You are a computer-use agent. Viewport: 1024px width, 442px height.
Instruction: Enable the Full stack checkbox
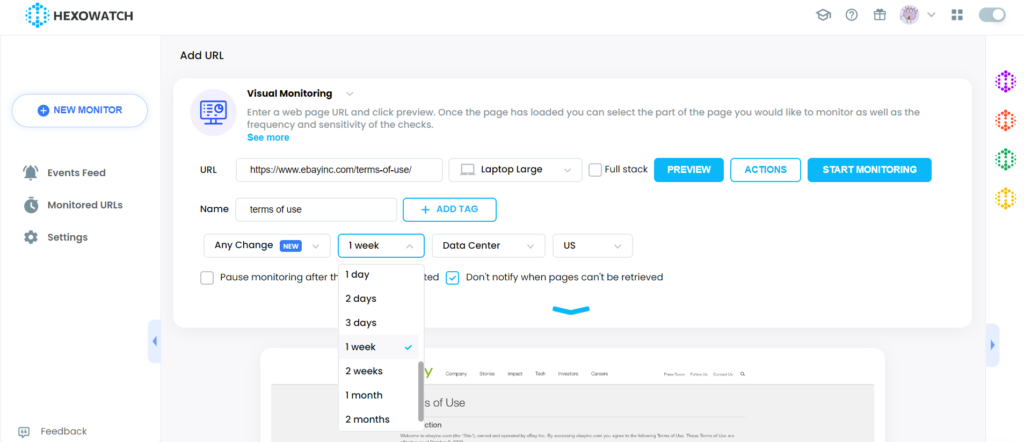(x=595, y=170)
